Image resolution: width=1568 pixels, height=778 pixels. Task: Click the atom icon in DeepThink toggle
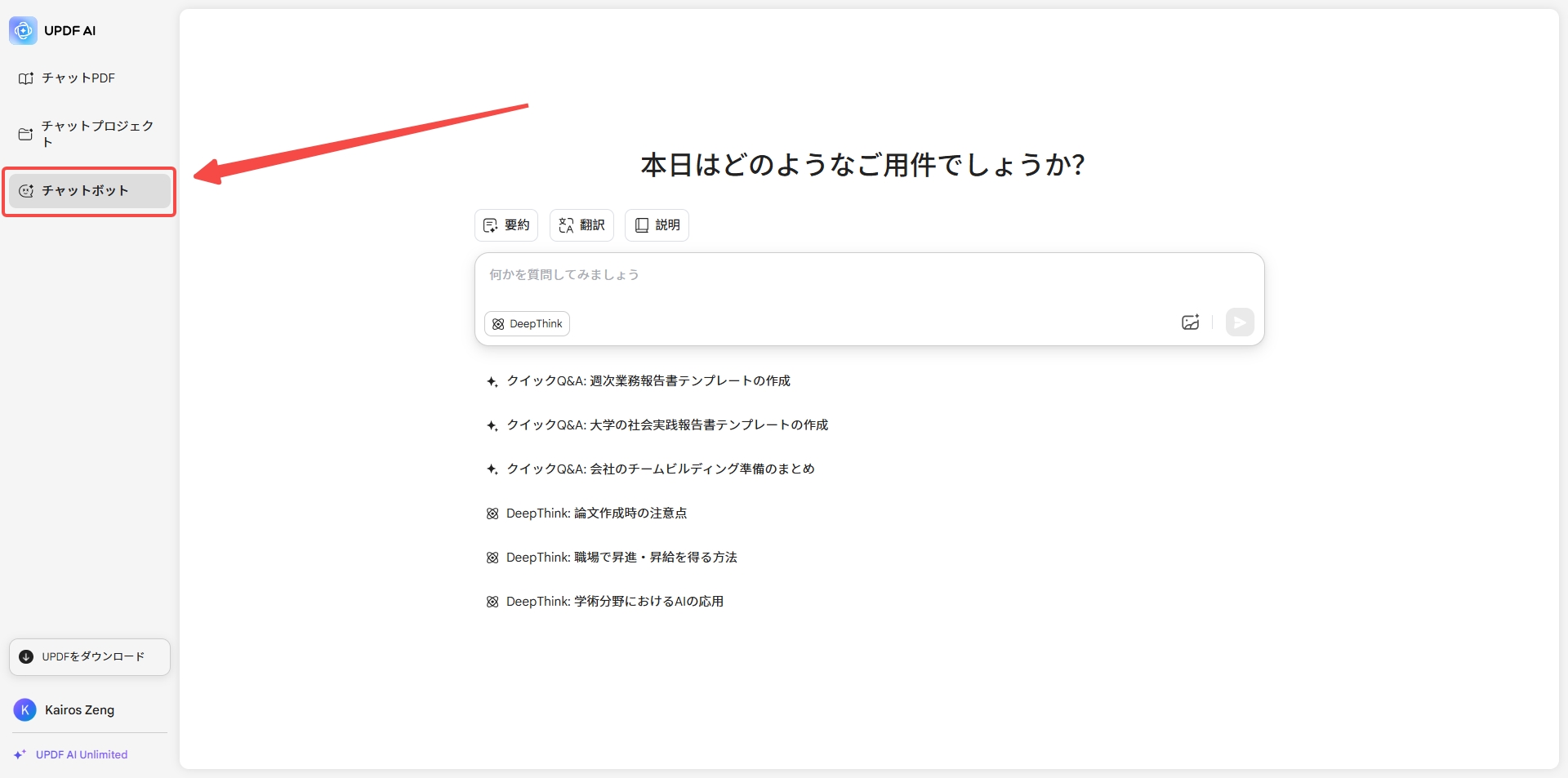click(x=498, y=324)
